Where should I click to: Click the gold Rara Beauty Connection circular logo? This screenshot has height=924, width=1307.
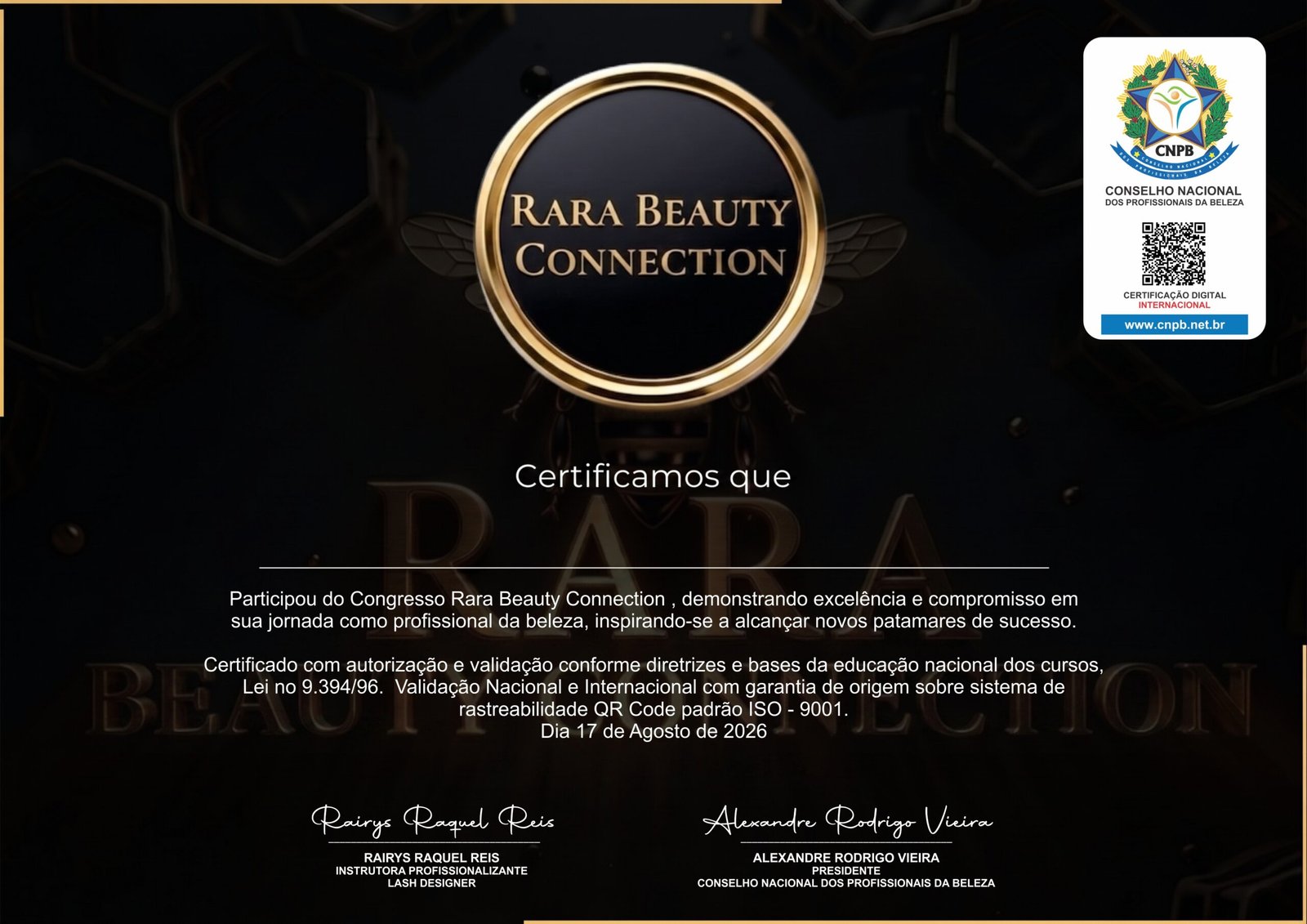650,234
